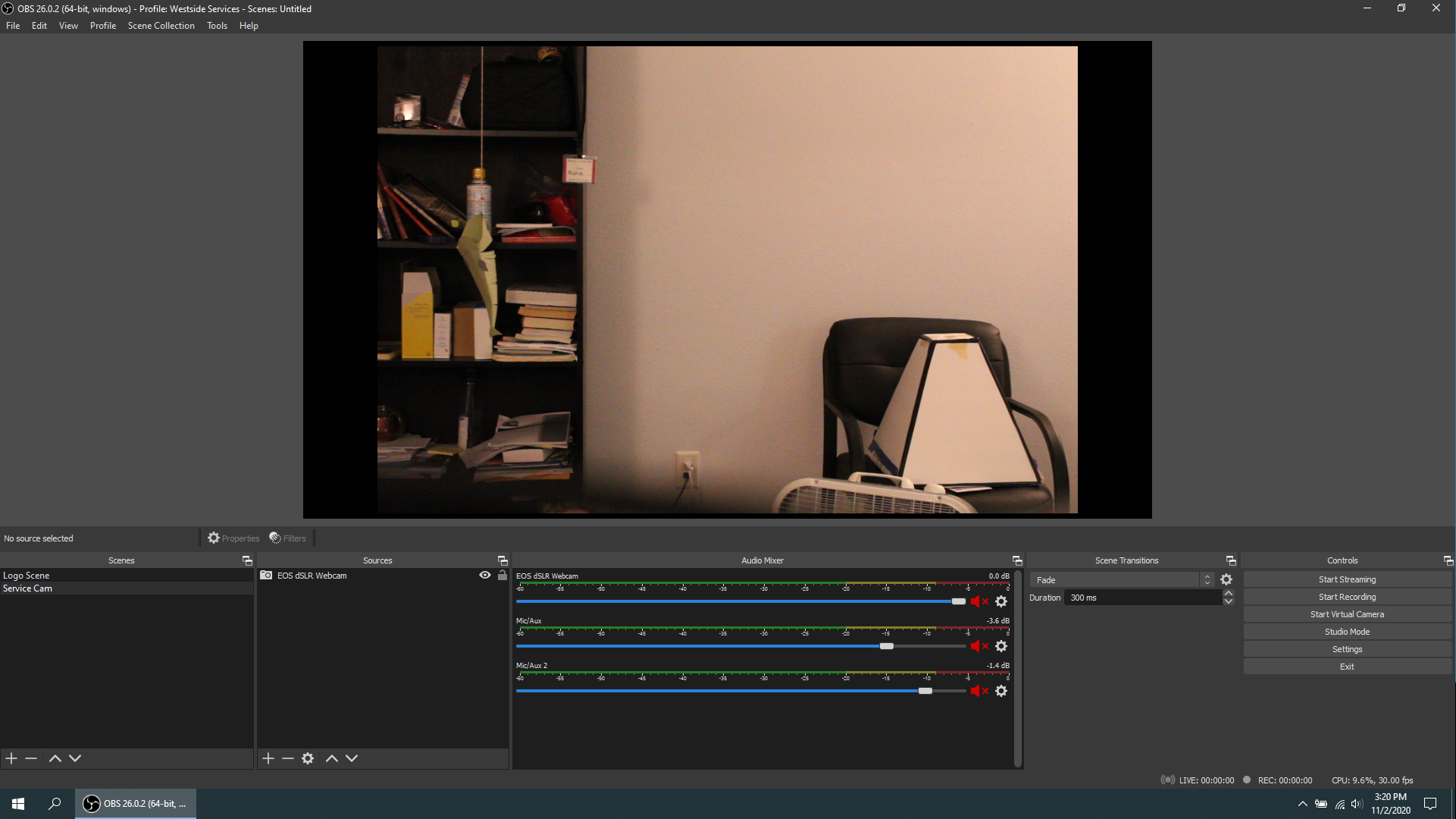The width and height of the screenshot is (1456, 819).
Task: Add a new source with the plus icon
Action: pos(268,758)
